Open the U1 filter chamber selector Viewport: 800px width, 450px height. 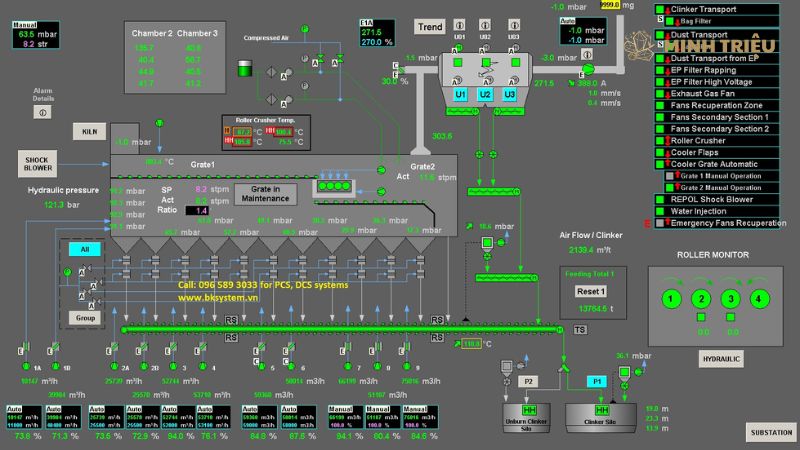(x=461, y=94)
